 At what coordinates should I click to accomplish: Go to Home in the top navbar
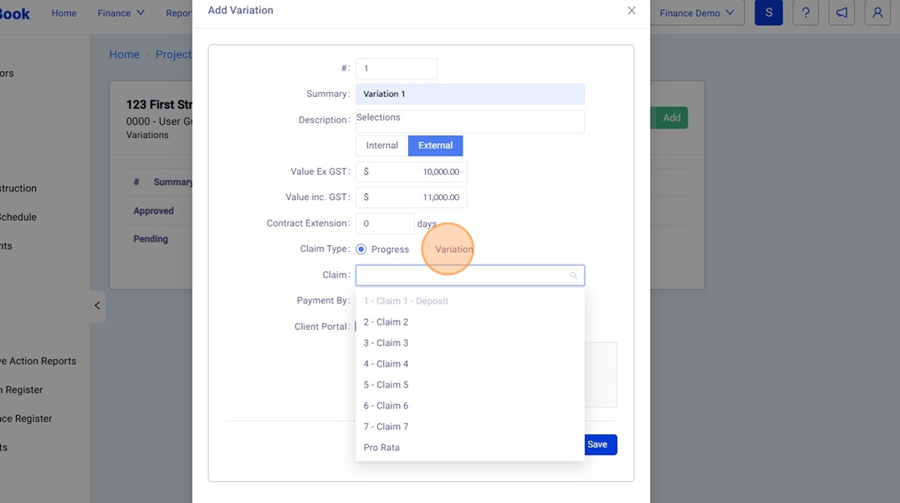pyautogui.click(x=64, y=13)
